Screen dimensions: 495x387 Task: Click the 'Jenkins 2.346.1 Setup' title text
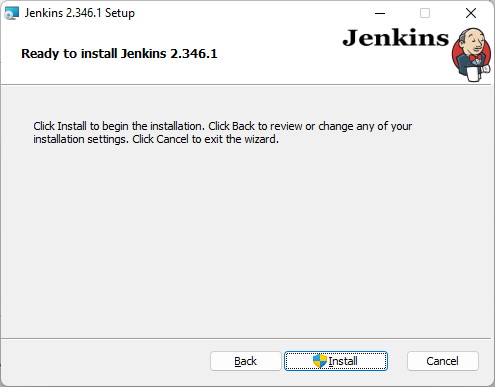coord(80,13)
